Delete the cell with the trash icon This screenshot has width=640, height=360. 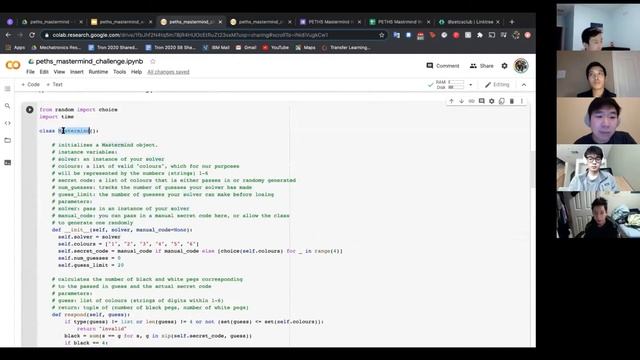click(511, 101)
